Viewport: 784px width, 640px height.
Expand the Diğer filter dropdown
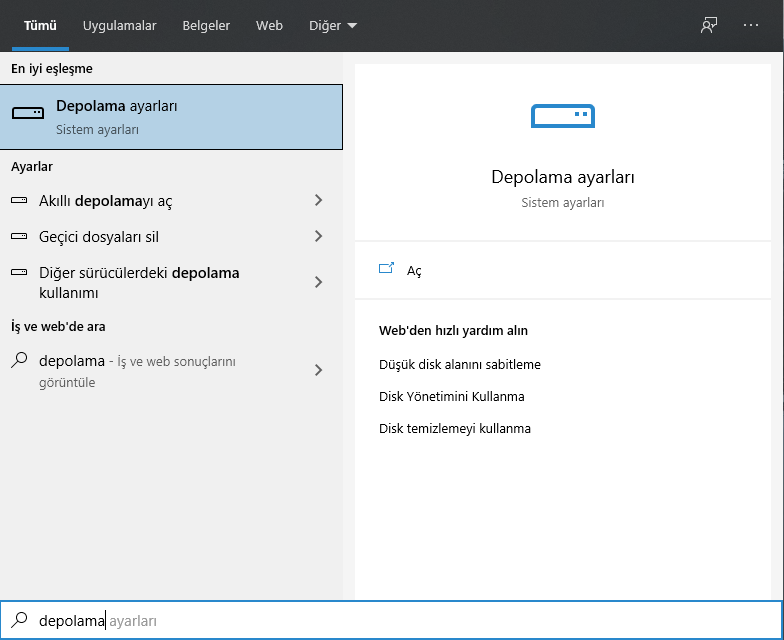332,26
